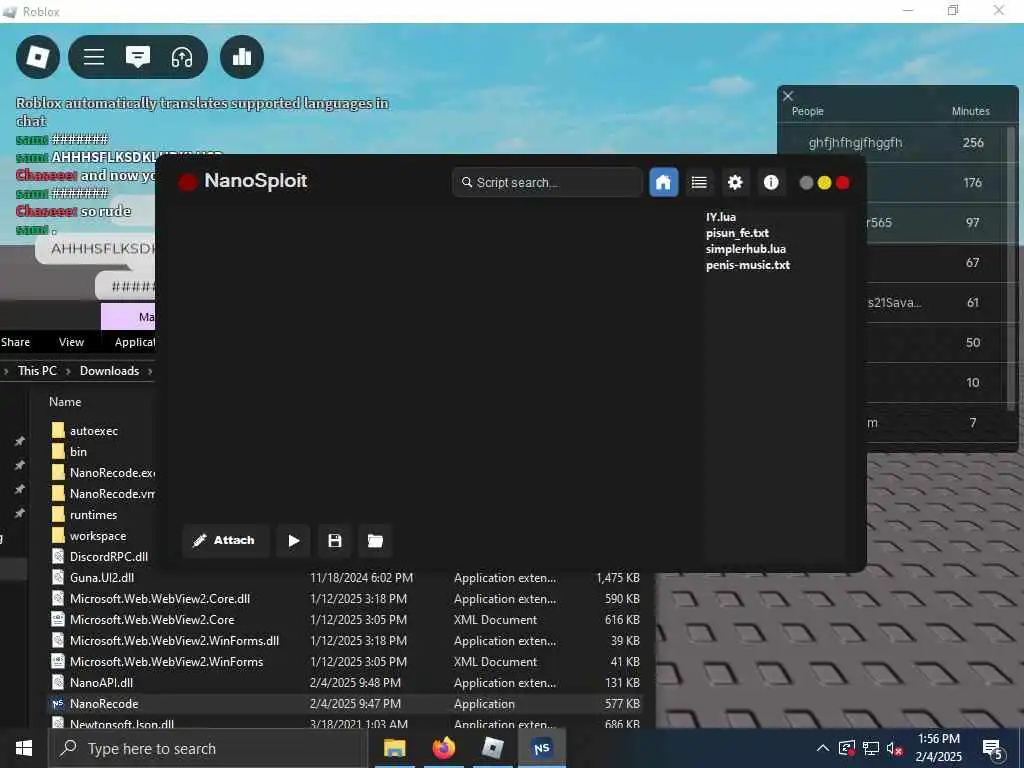The width and height of the screenshot is (1024, 768).
Task: Click the yellow circle in NanoSploit
Action: (824, 183)
